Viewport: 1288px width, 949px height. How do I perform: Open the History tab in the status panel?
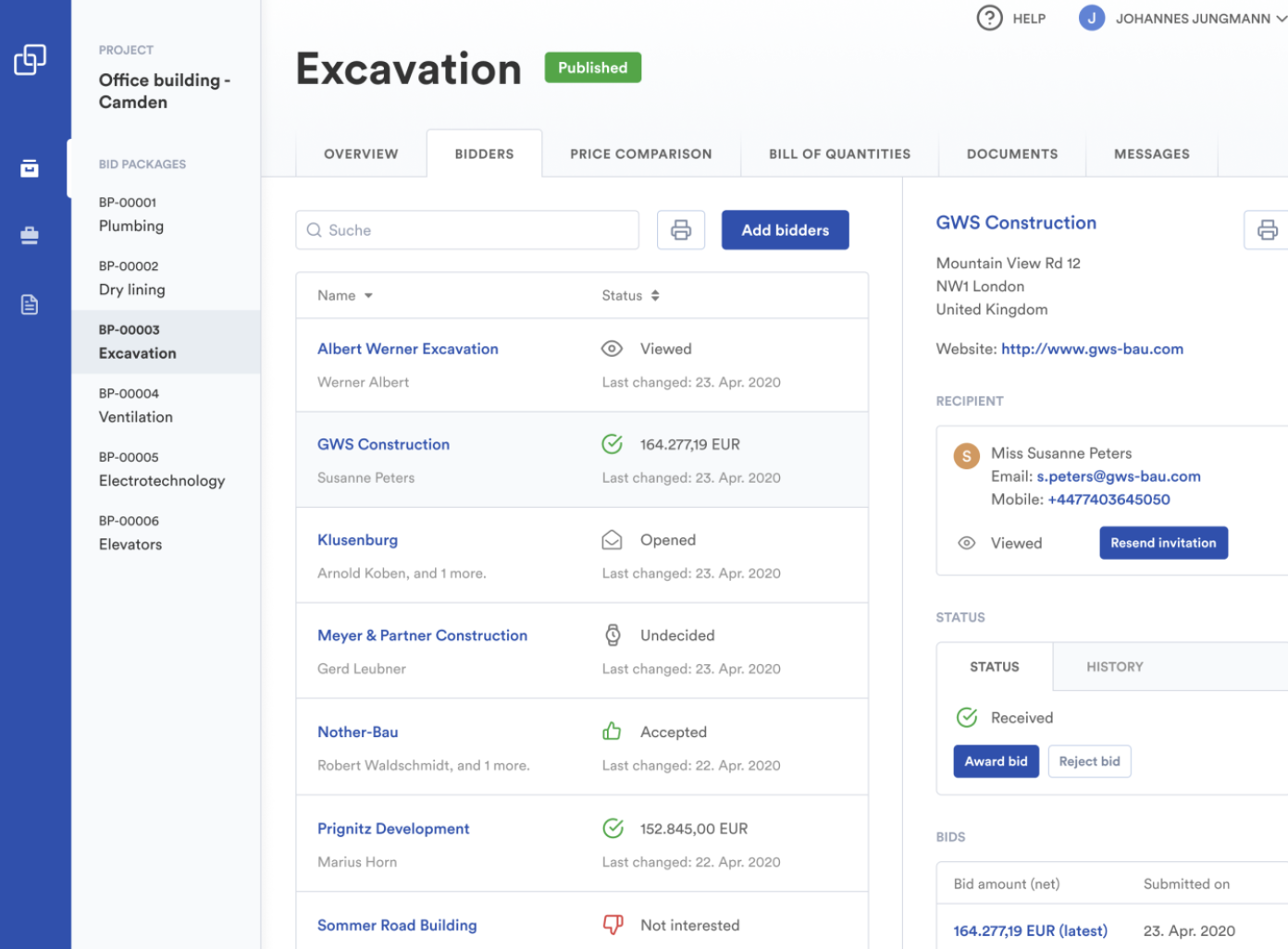(x=1114, y=667)
